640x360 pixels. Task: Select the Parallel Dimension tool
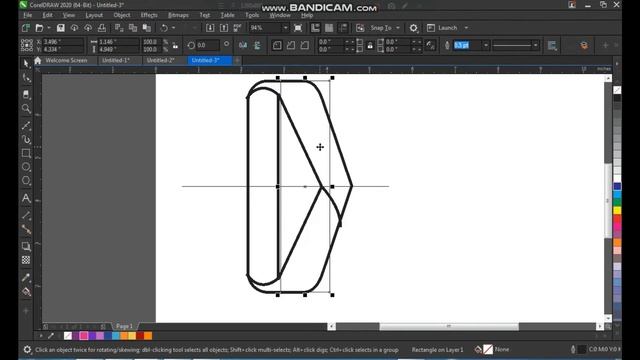click(26, 215)
